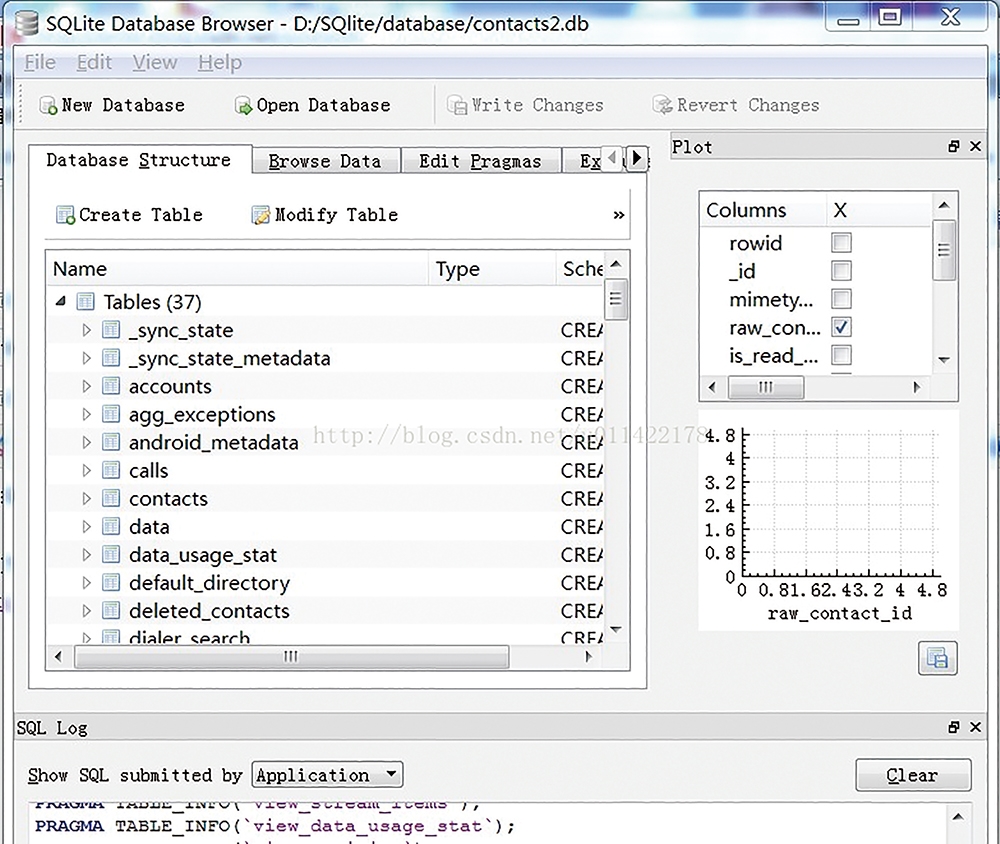The height and width of the screenshot is (844, 1000).
Task: Expand the deleted_contacts table node
Action: coord(87,611)
